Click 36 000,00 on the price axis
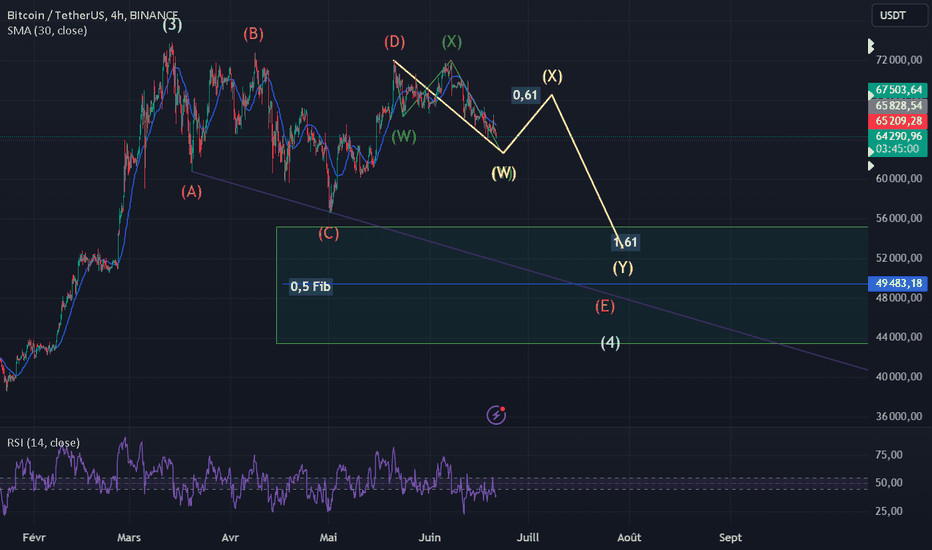 pyautogui.click(x=899, y=416)
